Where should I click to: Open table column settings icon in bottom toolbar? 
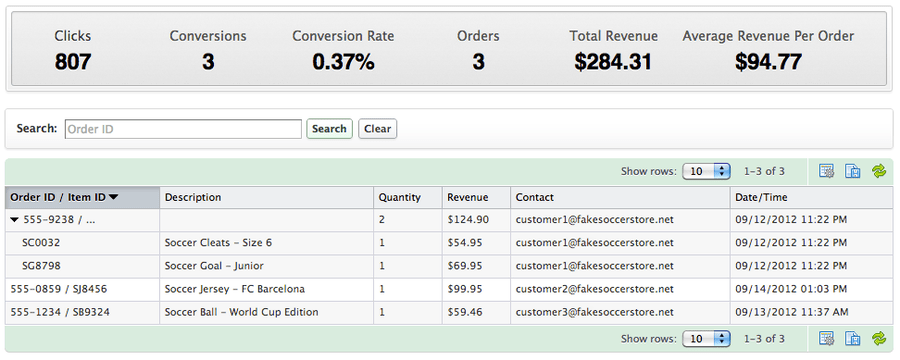pyautogui.click(x=827, y=339)
